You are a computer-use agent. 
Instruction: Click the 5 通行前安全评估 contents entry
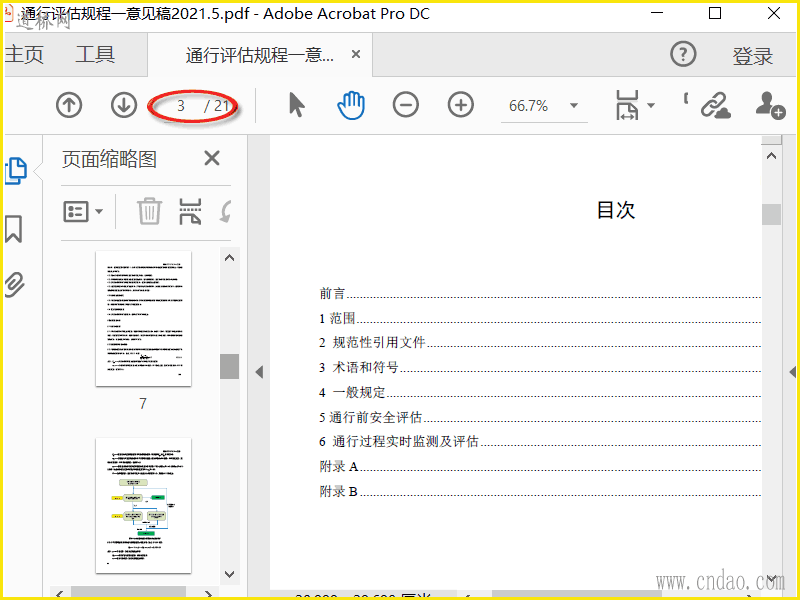click(540, 417)
